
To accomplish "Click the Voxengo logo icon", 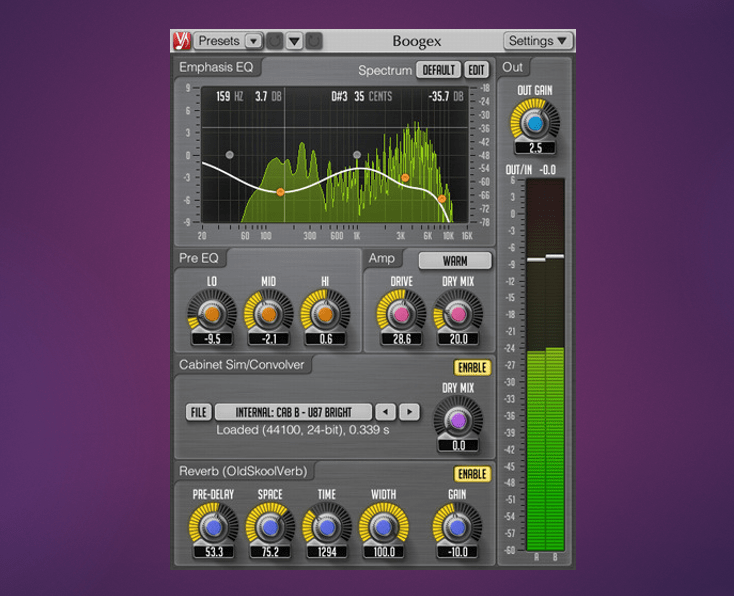I will coord(182,41).
